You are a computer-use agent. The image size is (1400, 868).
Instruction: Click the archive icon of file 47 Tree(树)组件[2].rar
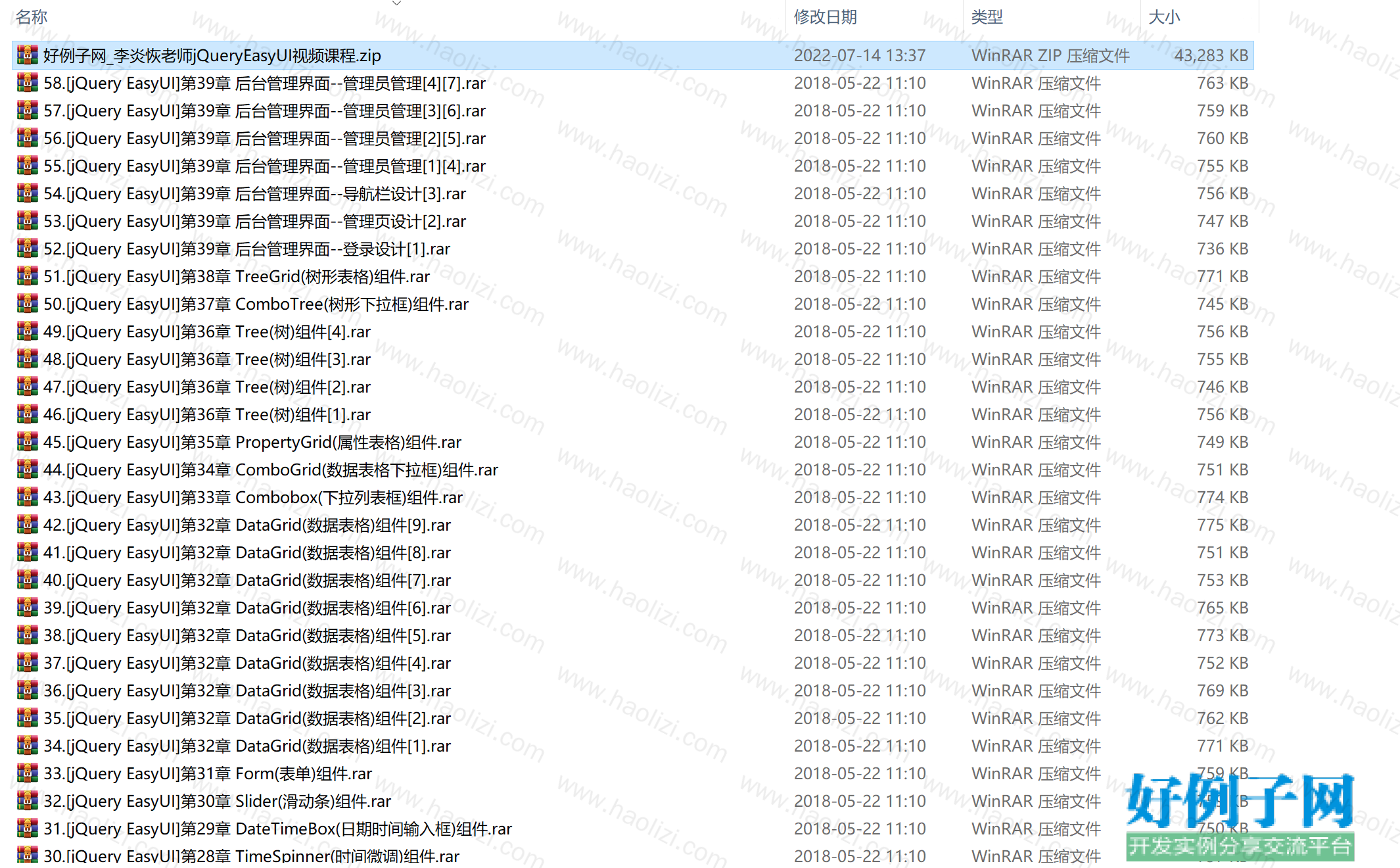click(x=27, y=387)
